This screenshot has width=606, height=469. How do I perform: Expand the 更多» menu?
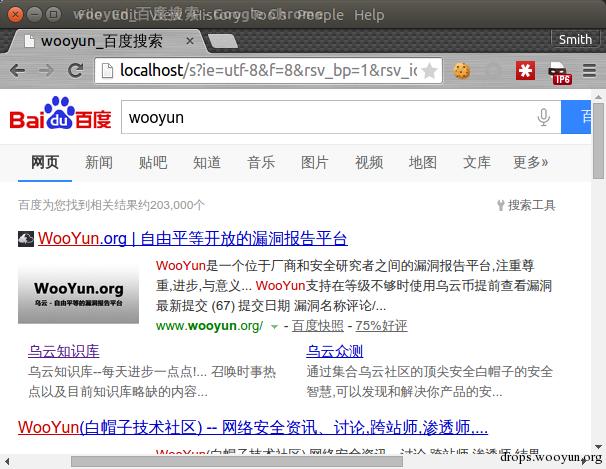pos(531,162)
